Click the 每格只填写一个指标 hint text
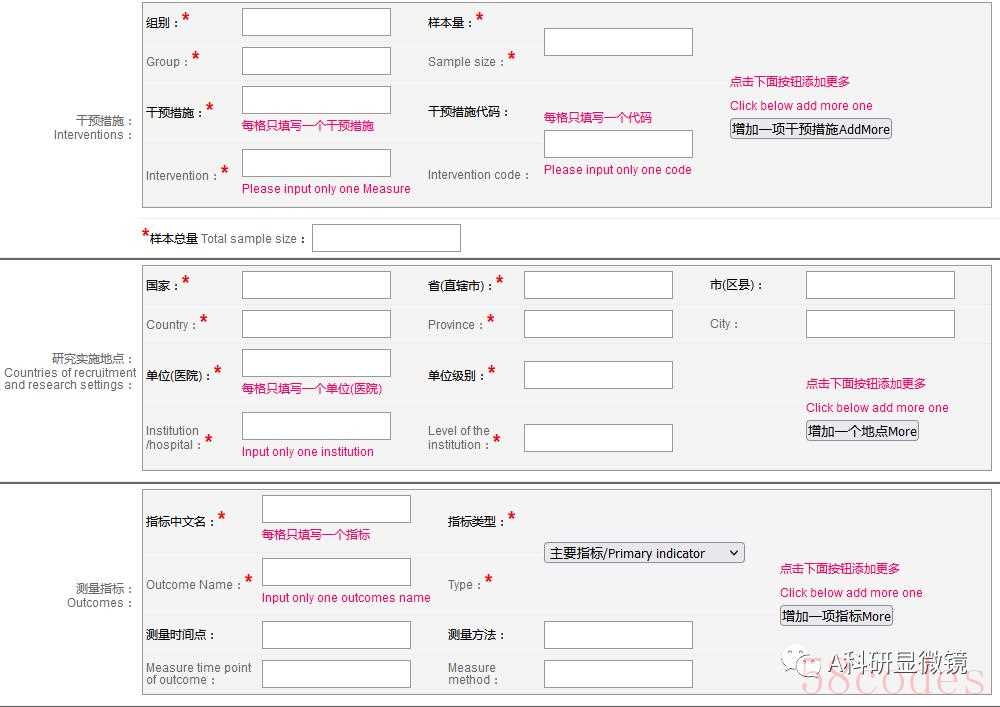Viewport: 1000px width, 707px height. pos(316,534)
